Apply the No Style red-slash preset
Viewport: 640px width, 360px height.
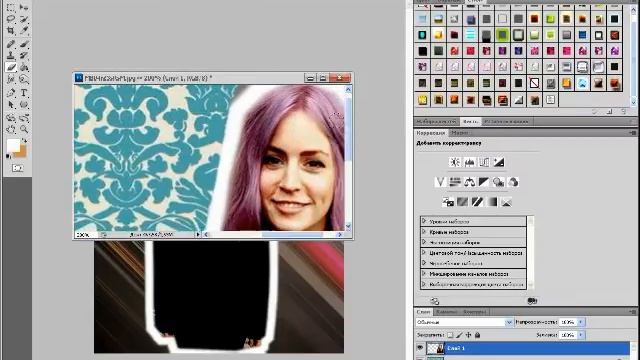[x=534, y=83]
